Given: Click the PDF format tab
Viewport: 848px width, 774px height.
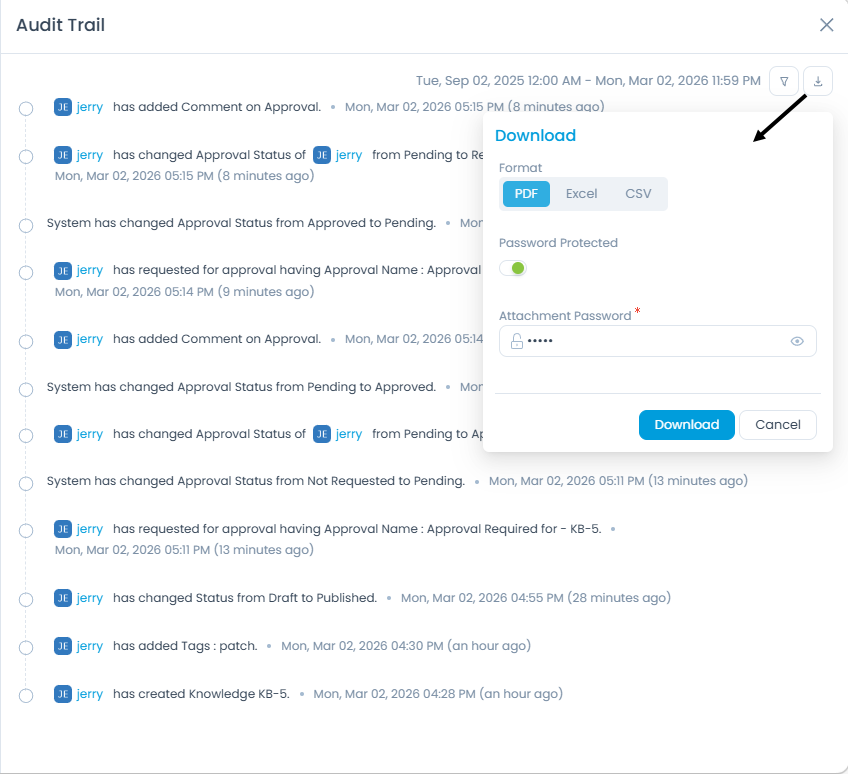Looking at the screenshot, I should coord(526,193).
